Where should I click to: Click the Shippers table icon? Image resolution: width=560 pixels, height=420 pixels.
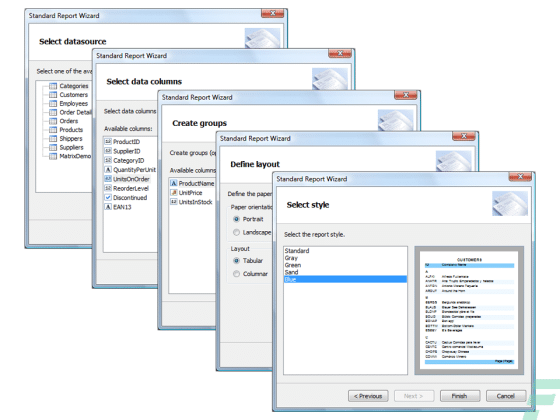53,139
